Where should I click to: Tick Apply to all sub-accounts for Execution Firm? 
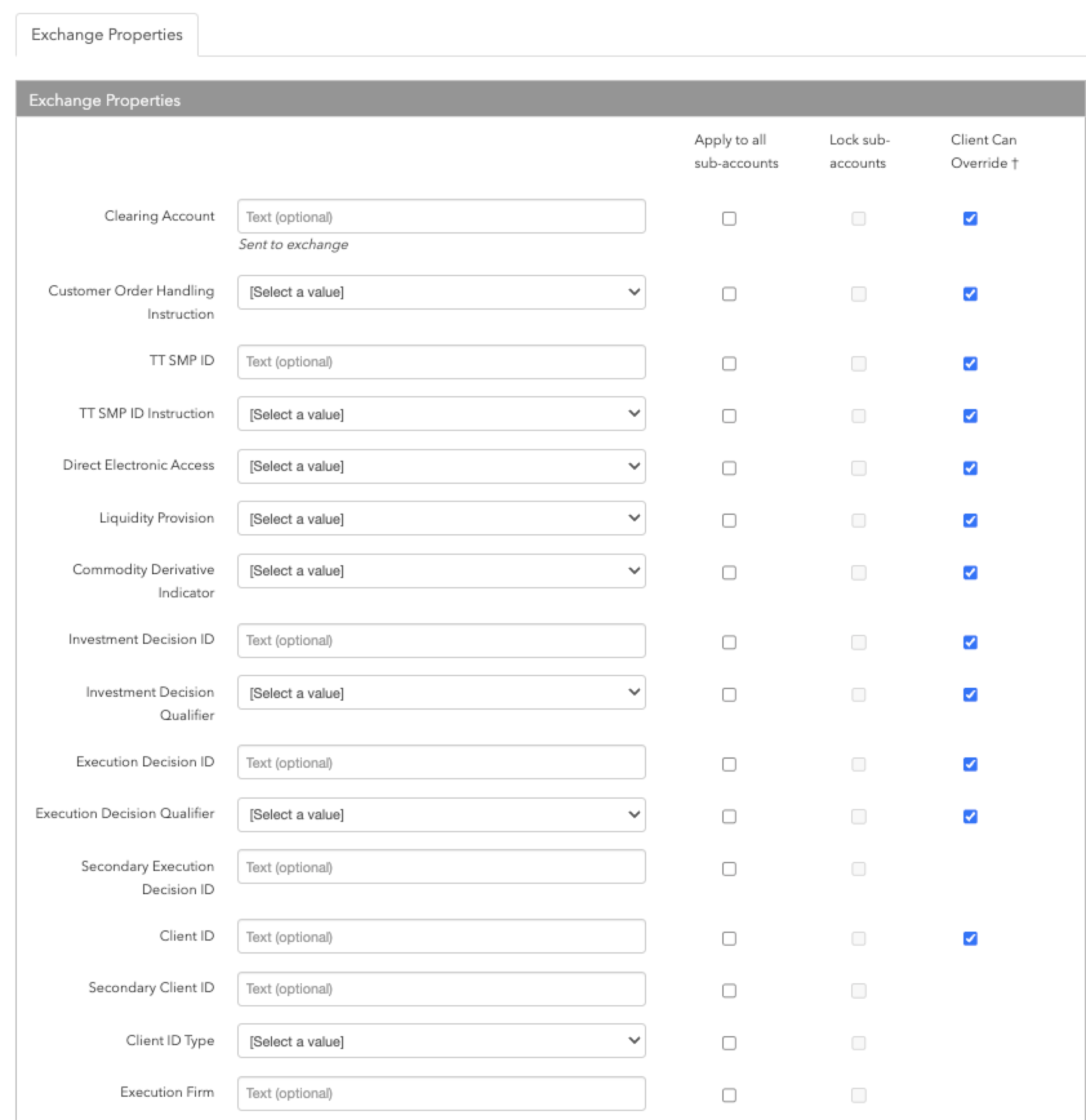729,1095
